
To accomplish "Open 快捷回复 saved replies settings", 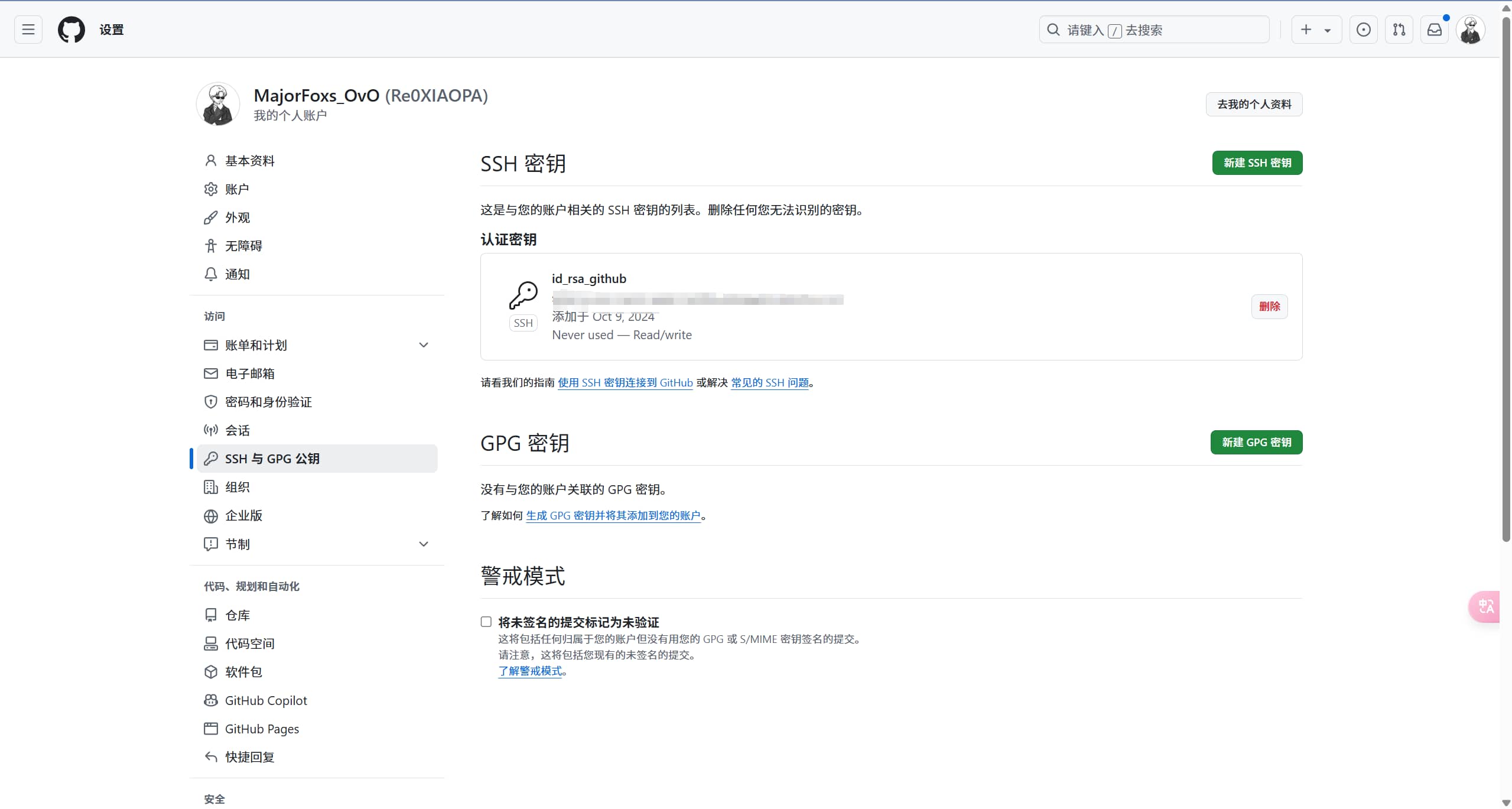I will click(317, 757).
